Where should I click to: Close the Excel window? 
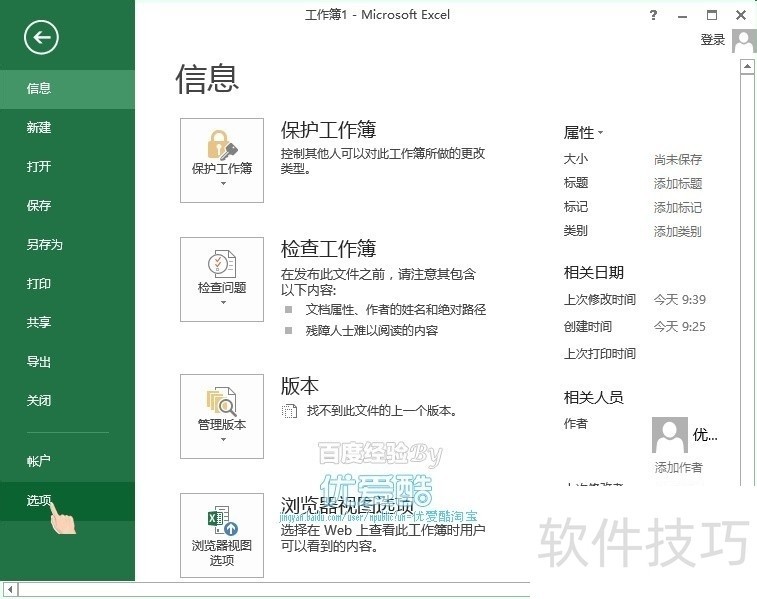[x=741, y=15]
